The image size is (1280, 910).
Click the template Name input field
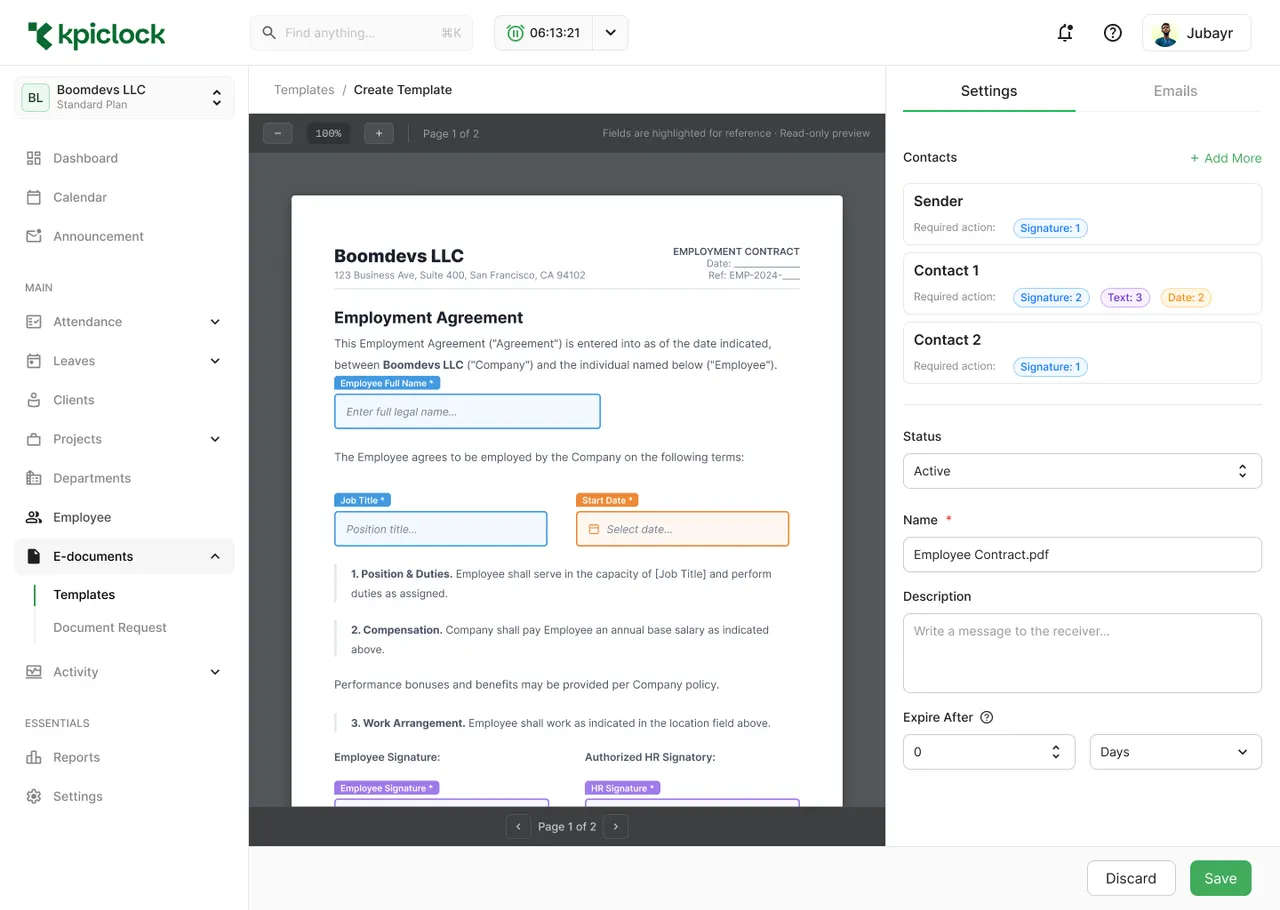pyautogui.click(x=1082, y=555)
